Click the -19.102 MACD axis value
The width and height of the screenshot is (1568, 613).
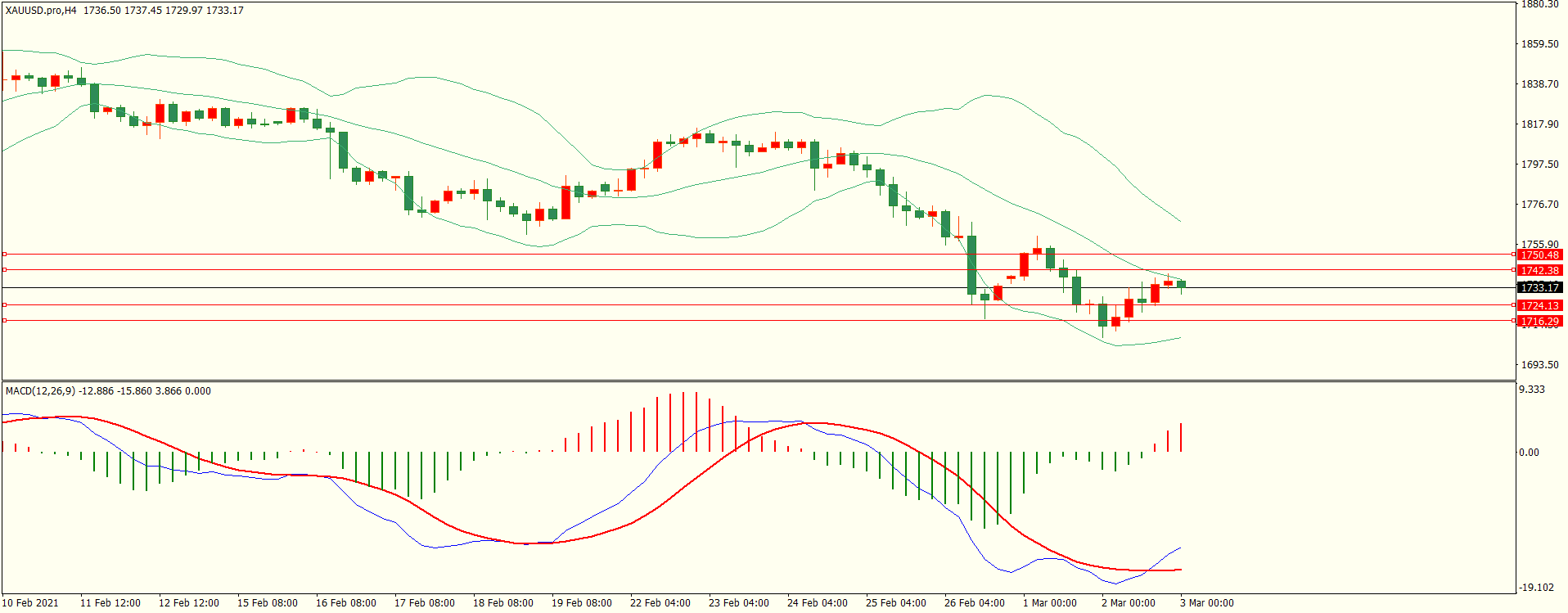click(x=1536, y=588)
